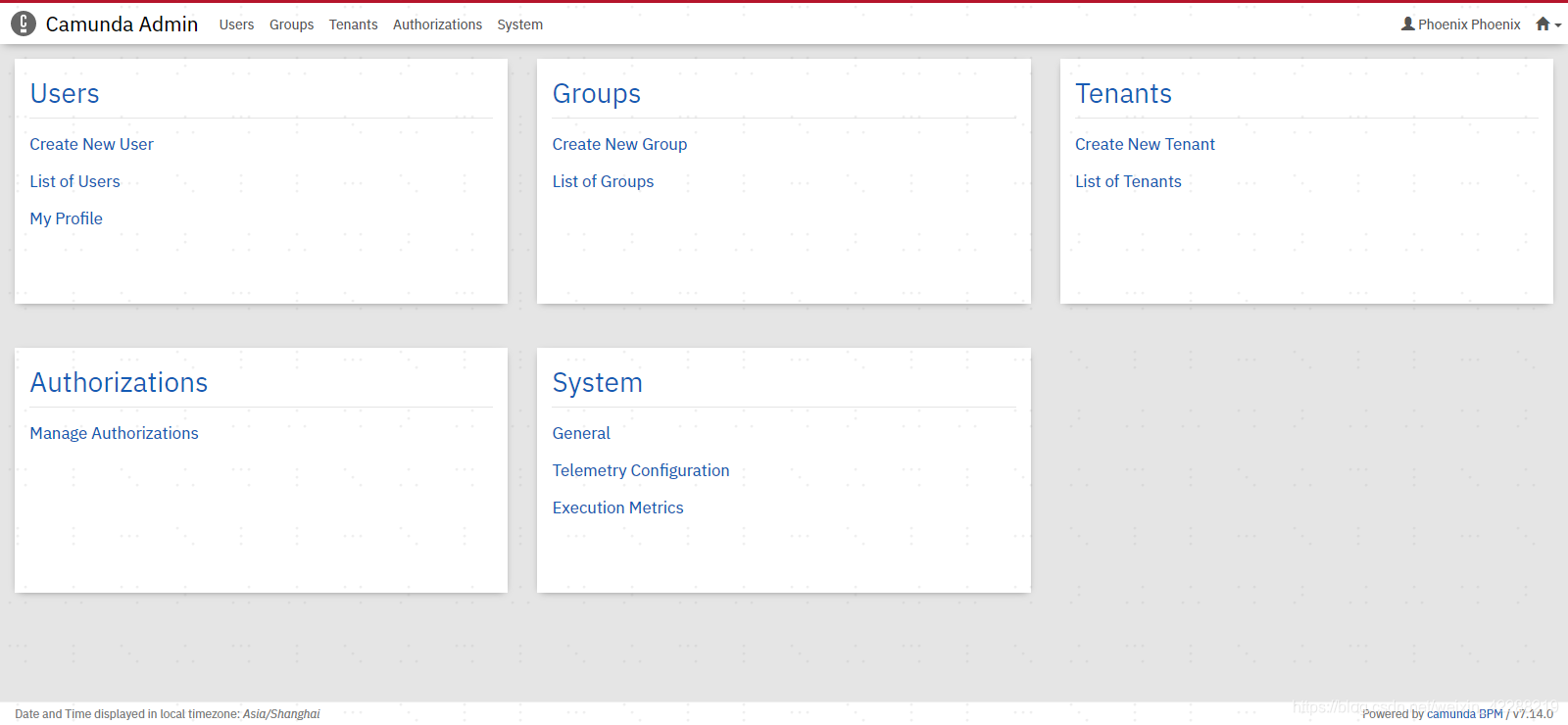Viewport: 1568px width, 725px height.
Task: Open the System navigation menu item
Action: [519, 24]
